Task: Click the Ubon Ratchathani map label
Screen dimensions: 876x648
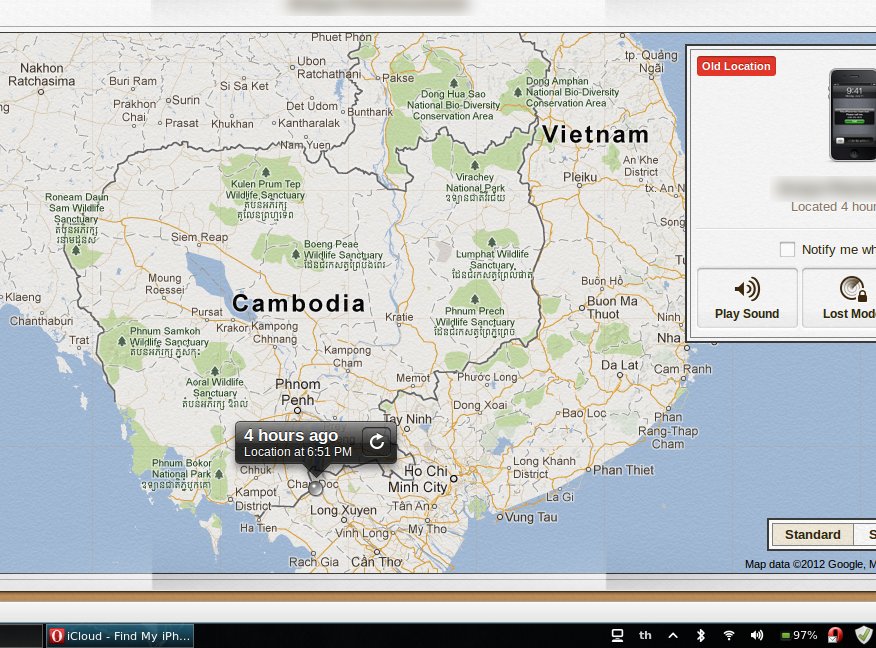Action: click(329, 68)
